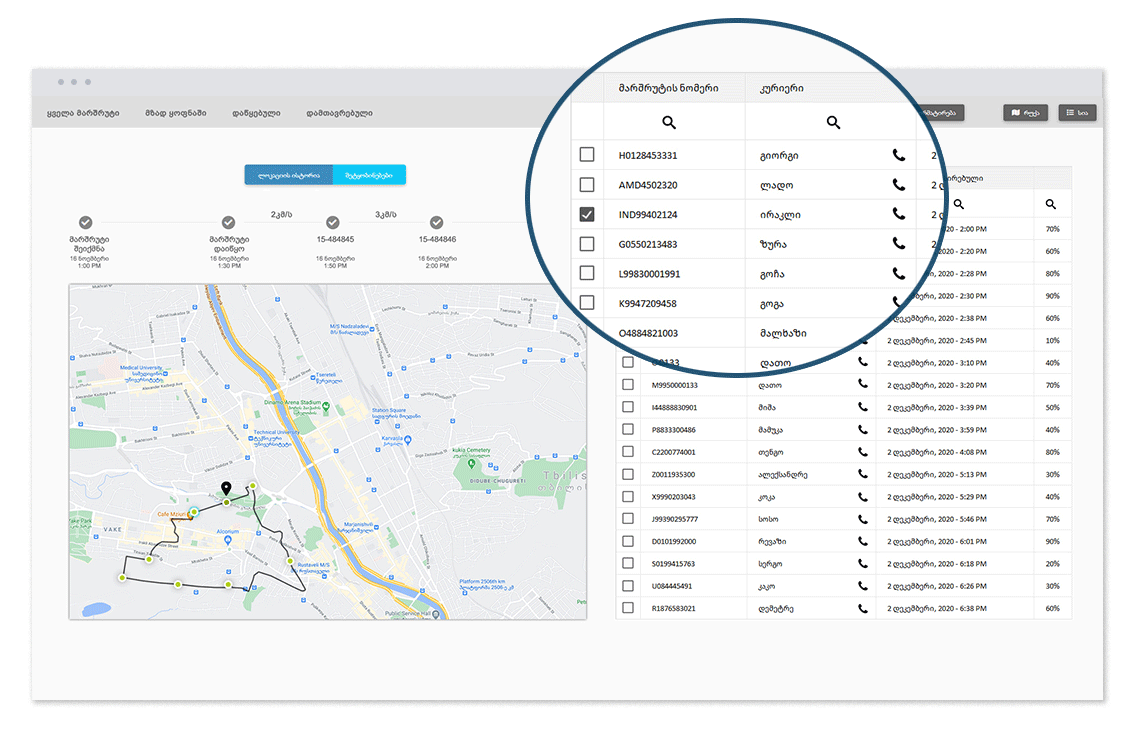The image size is (1136, 750).
Task: Click the dark blue location history button
Action: point(288,175)
